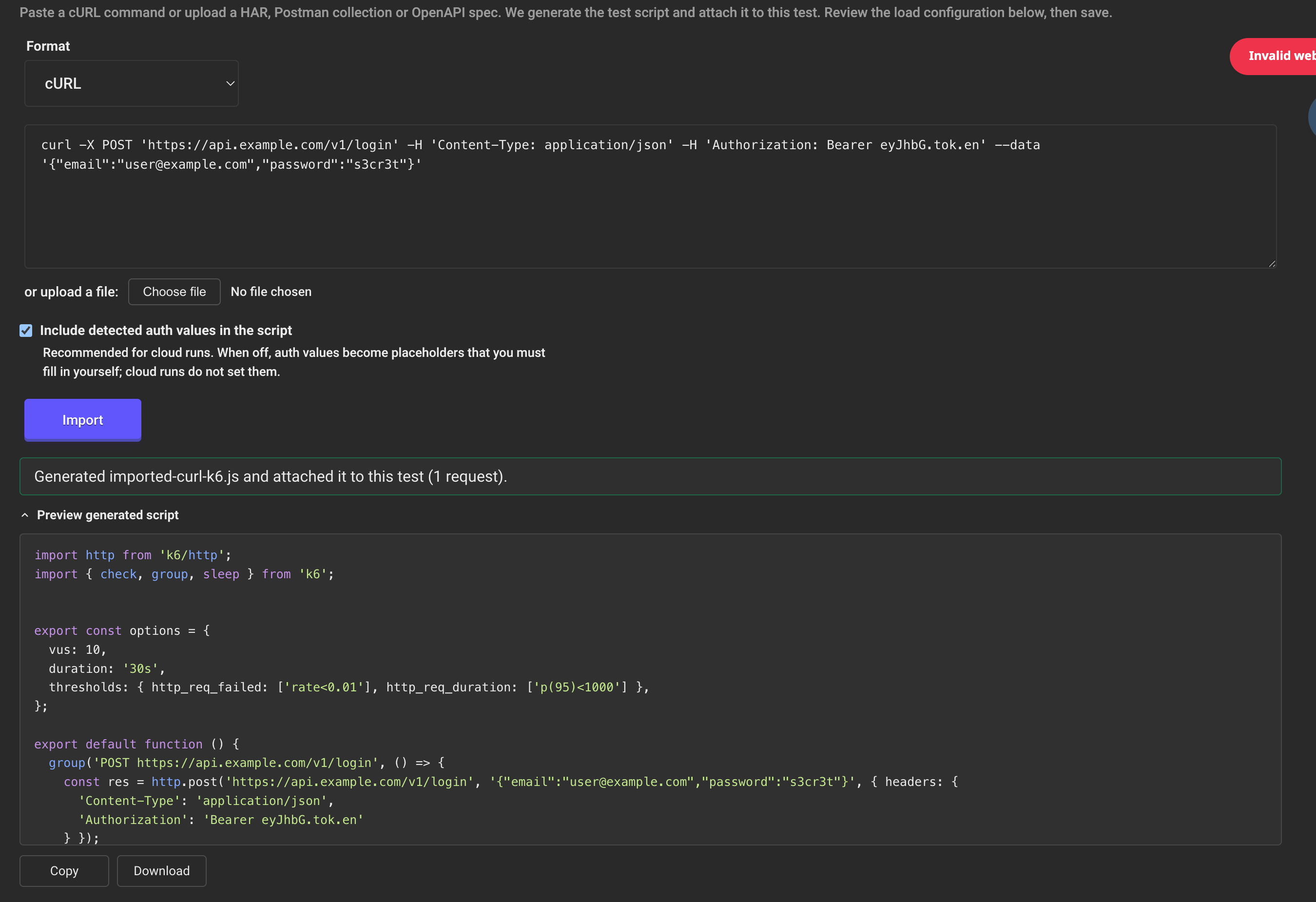Click the 'No file chosen' text
Screen dimensions: 1316x902
click(x=271, y=292)
